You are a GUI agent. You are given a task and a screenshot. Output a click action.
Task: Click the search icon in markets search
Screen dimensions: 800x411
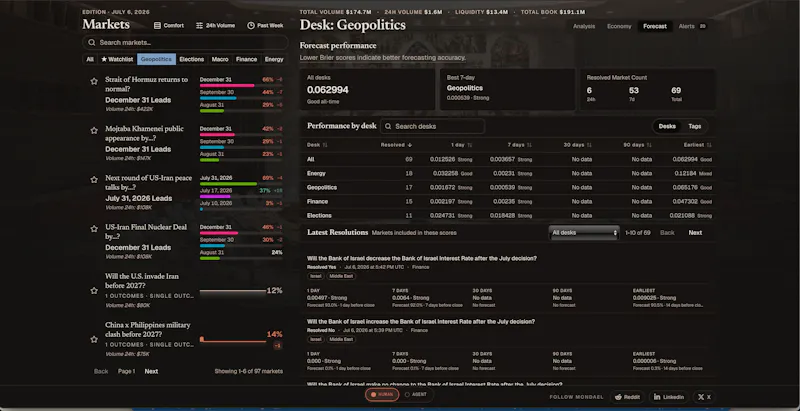92,43
